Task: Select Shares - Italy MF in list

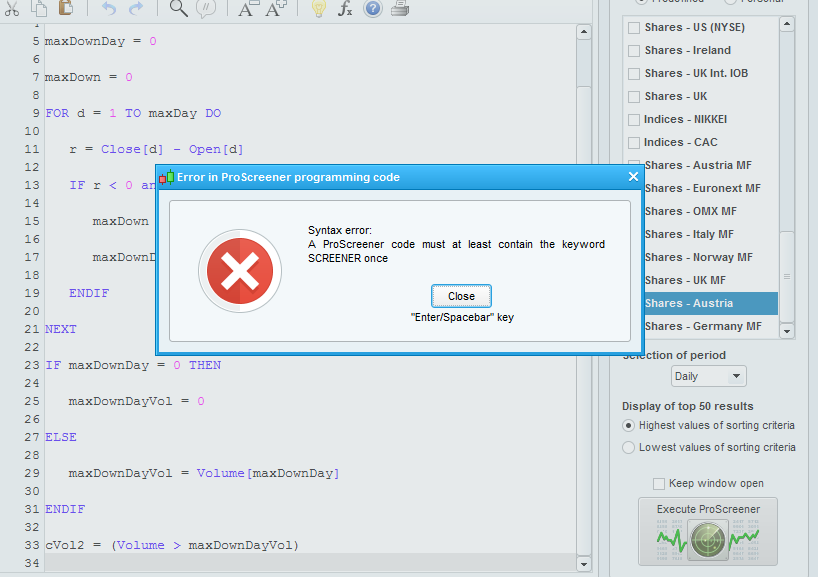Action: [689, 234]
